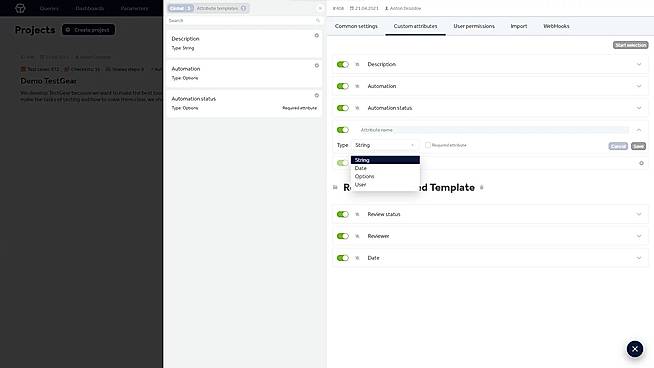
Task: Click the add icon on the half-hidden attribute row
Action: (641, 163)
